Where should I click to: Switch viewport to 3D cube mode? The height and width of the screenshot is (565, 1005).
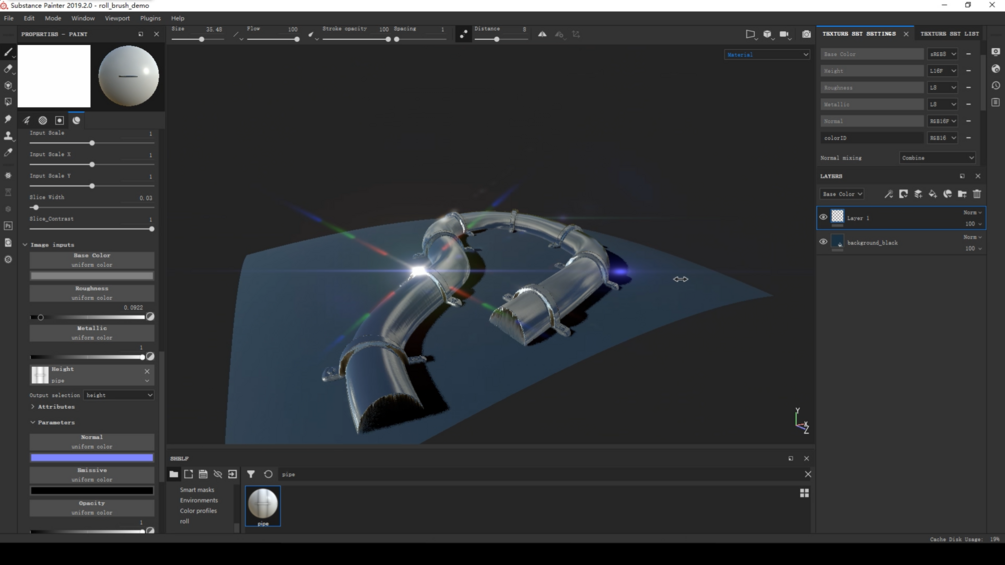(767, 34)
